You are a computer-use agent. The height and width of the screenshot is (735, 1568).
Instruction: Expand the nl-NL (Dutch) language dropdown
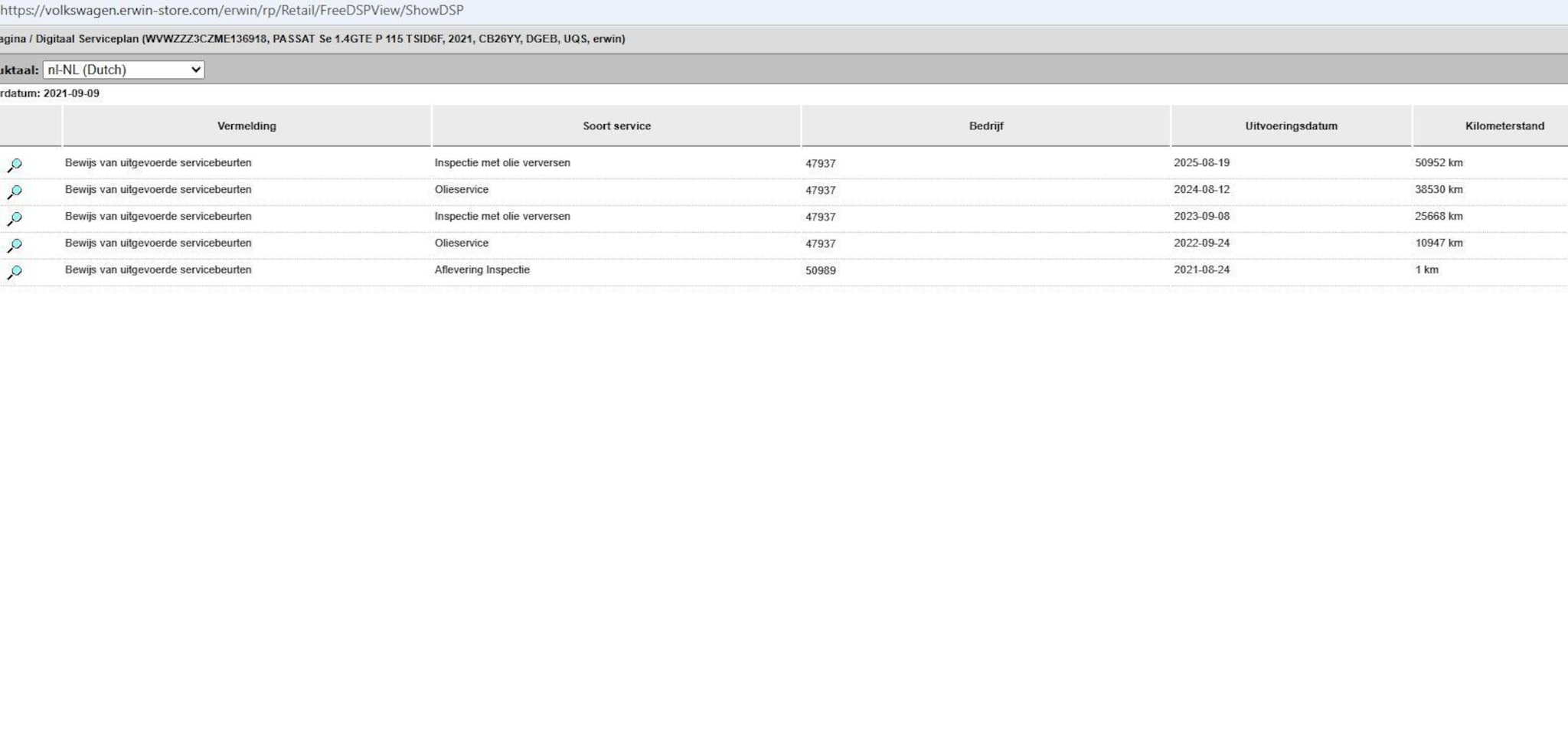point(123,70)
